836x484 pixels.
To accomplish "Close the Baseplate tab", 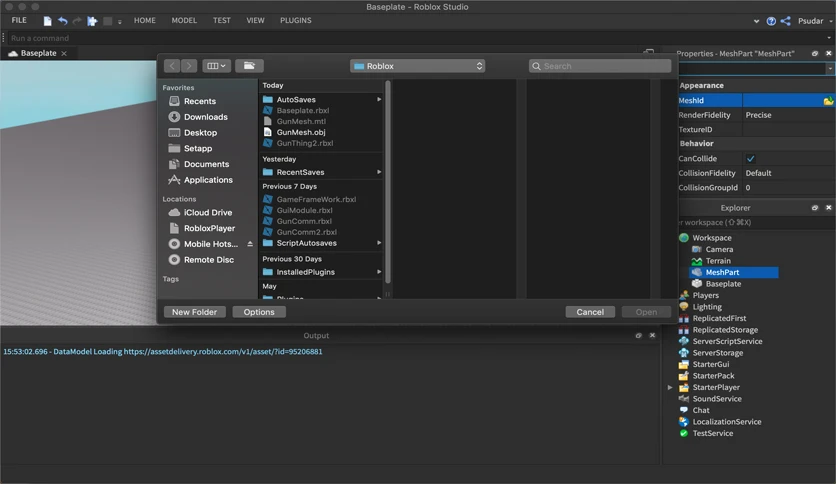I will (64, 53).
